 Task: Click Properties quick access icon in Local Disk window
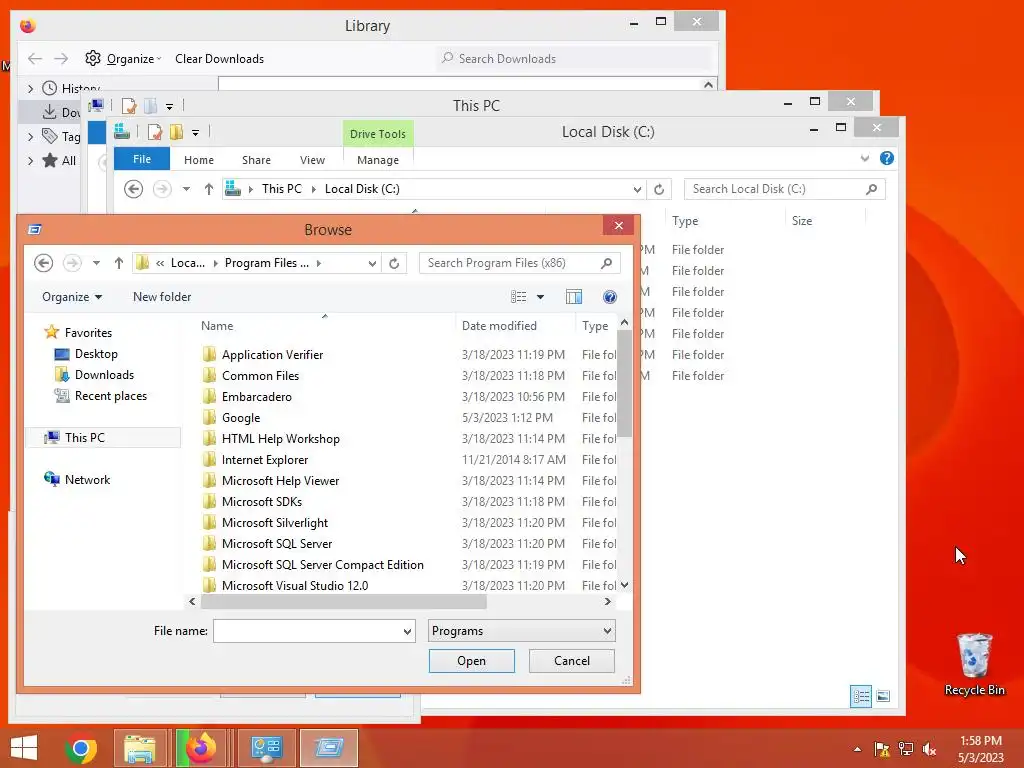point(155,133)
